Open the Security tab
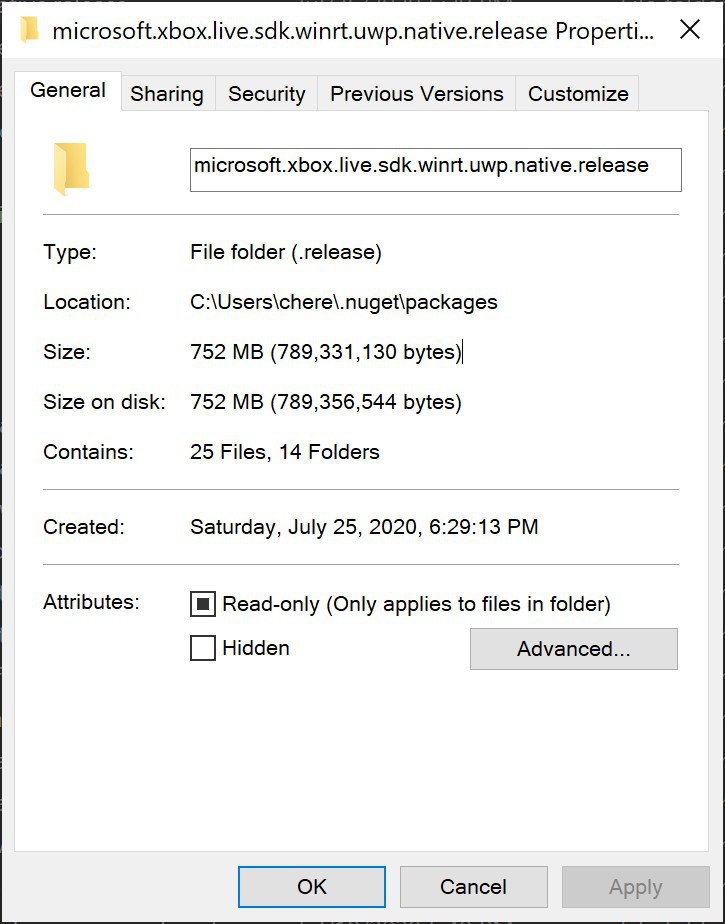 pyautogui.click(x=266, y=94)
